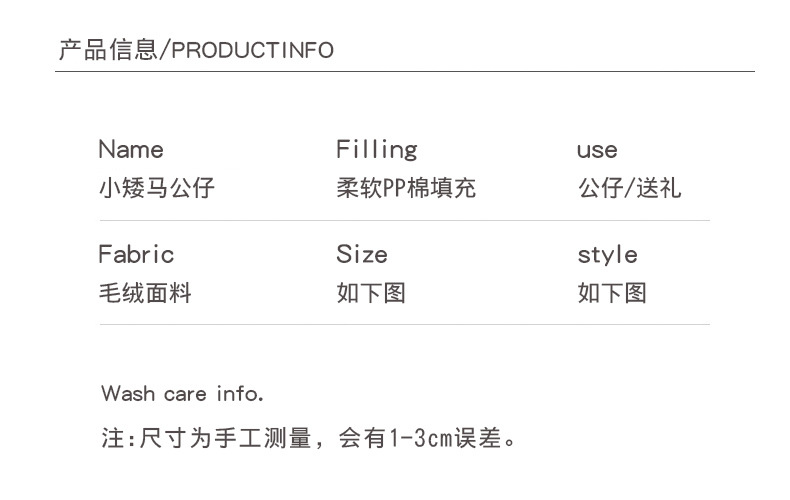Click the Size label

(x=361, y=254)
